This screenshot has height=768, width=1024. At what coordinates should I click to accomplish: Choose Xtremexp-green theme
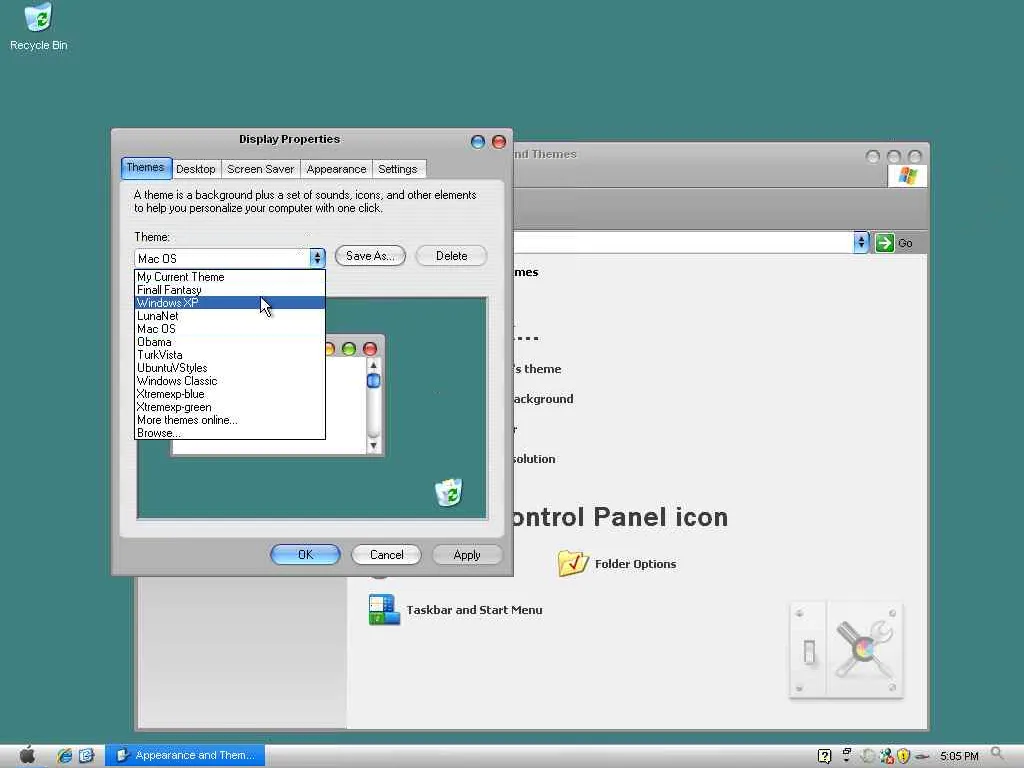230,408
